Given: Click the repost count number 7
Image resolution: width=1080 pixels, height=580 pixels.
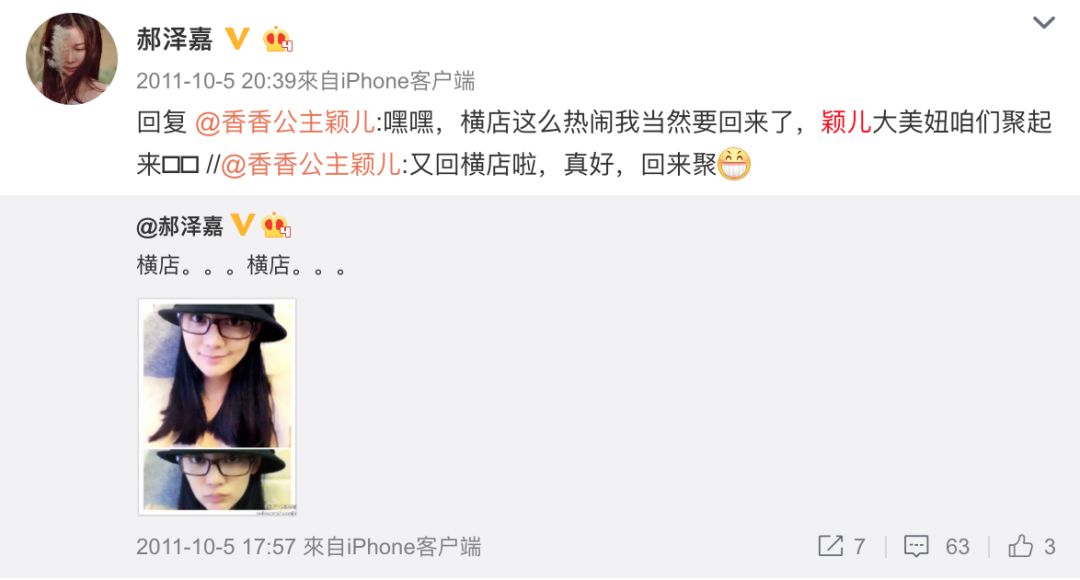Looking at the screenshot, I should [859, 547].
